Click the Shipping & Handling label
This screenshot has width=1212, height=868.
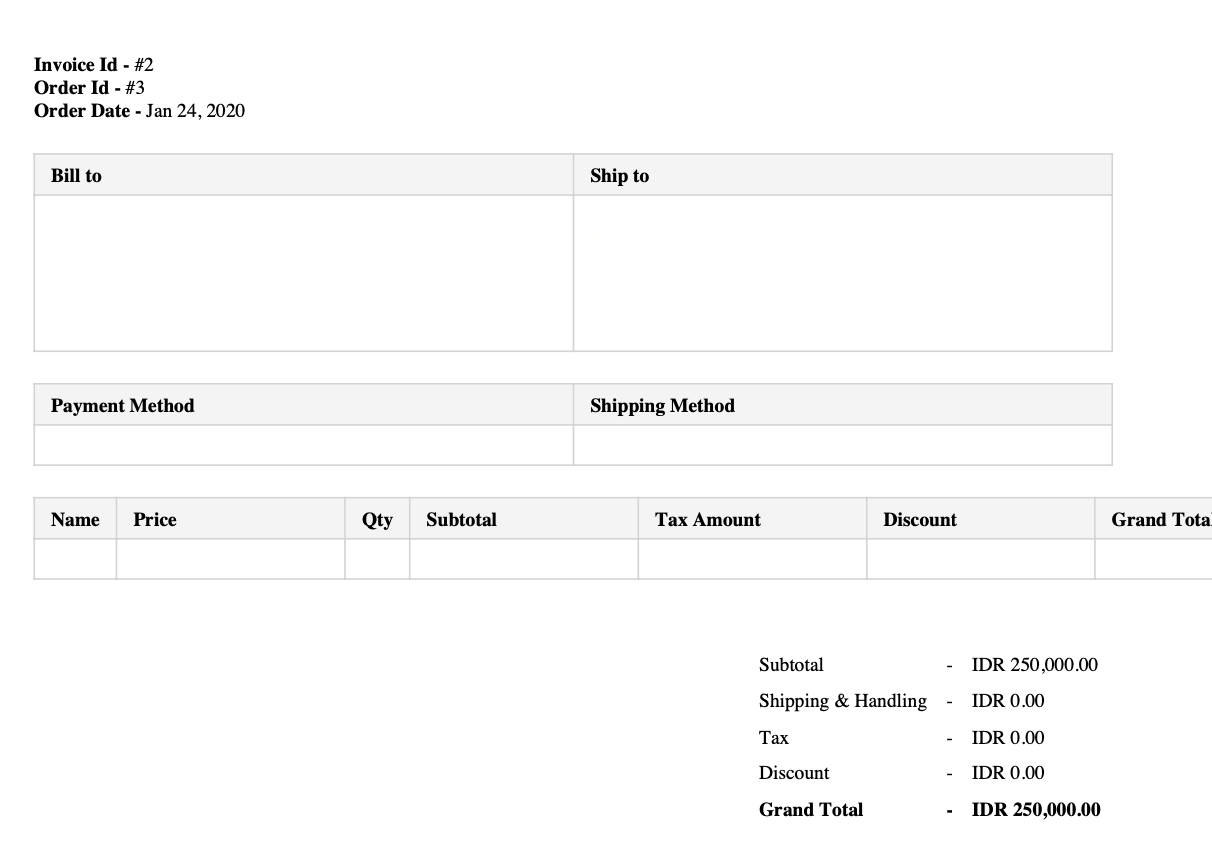click(x=843, y=701)
